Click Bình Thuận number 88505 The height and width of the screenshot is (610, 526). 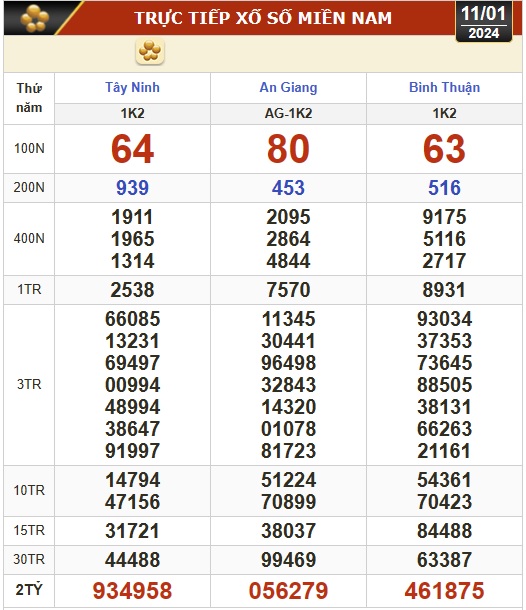[x=444, y=385]
